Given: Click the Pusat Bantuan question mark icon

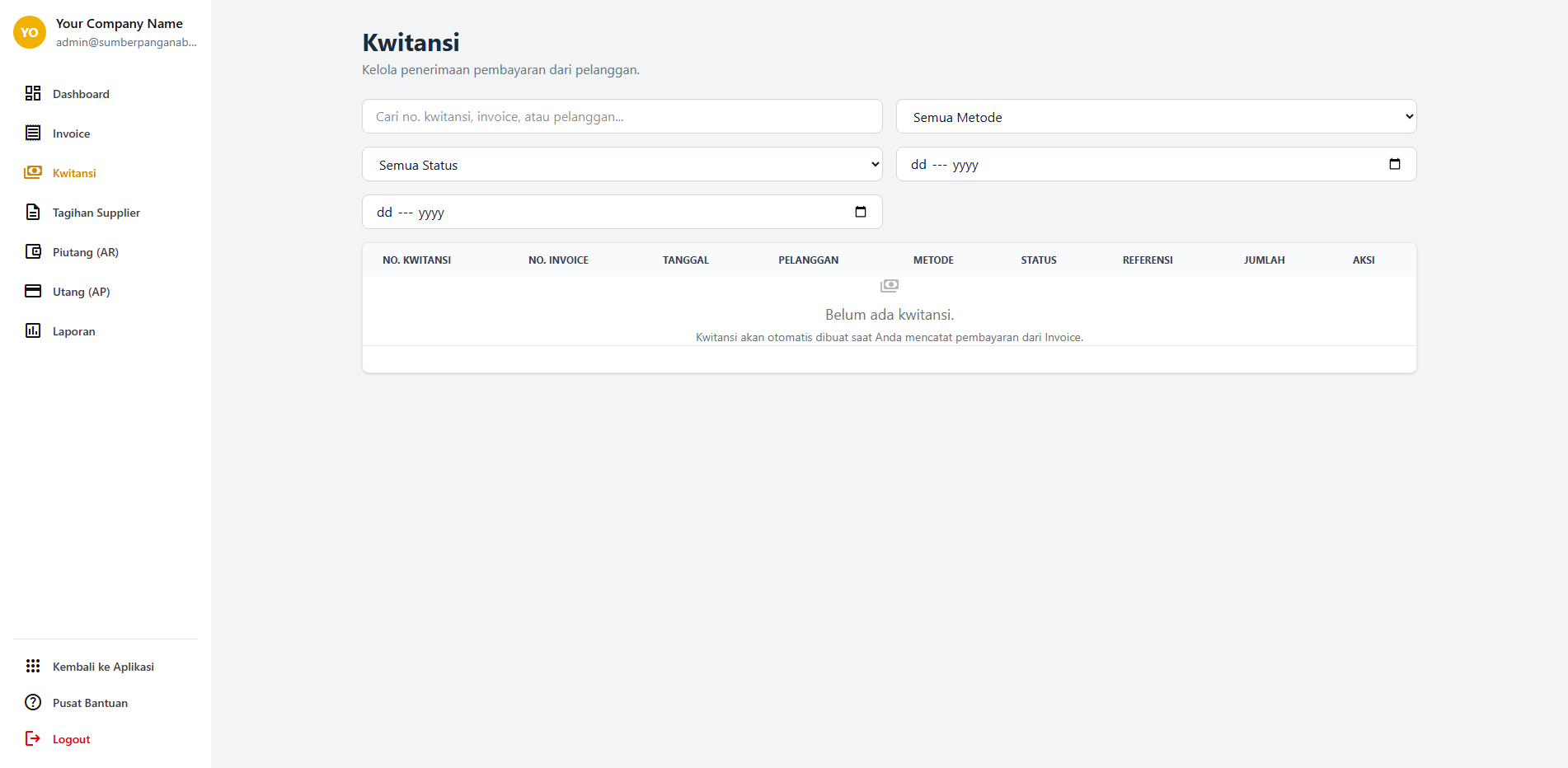Looking at the screenshot, I should pos(33,702).
